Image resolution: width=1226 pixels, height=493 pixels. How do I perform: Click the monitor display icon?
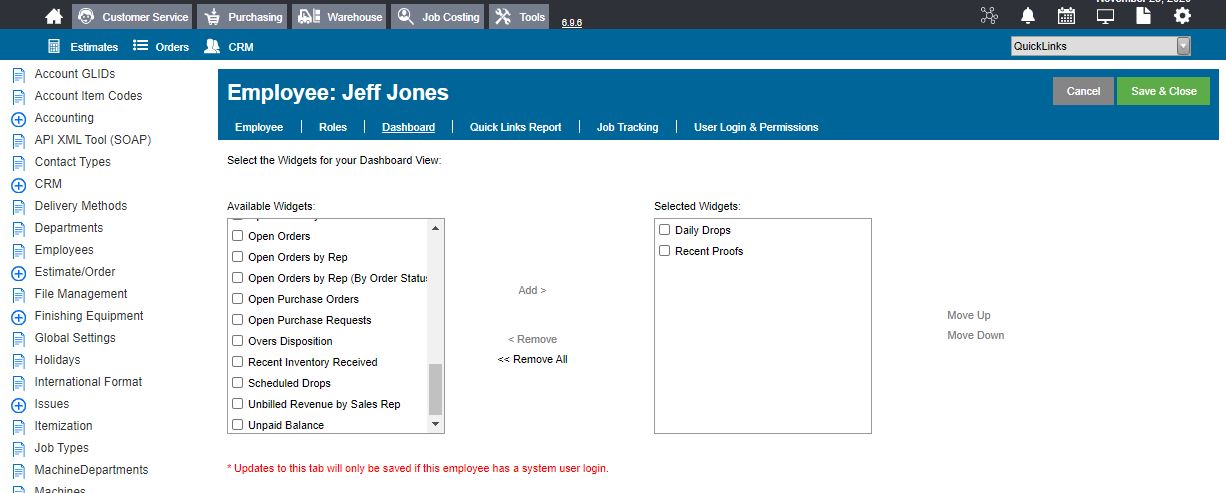[x=1105, y=16]
